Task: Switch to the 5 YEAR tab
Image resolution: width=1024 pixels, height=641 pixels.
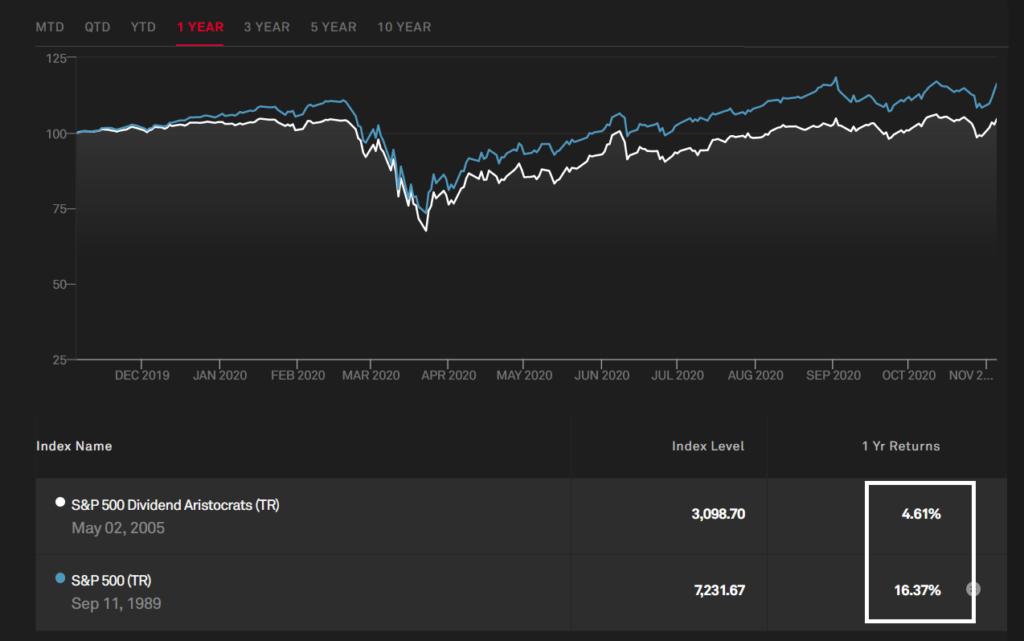Action: point(333,27)
